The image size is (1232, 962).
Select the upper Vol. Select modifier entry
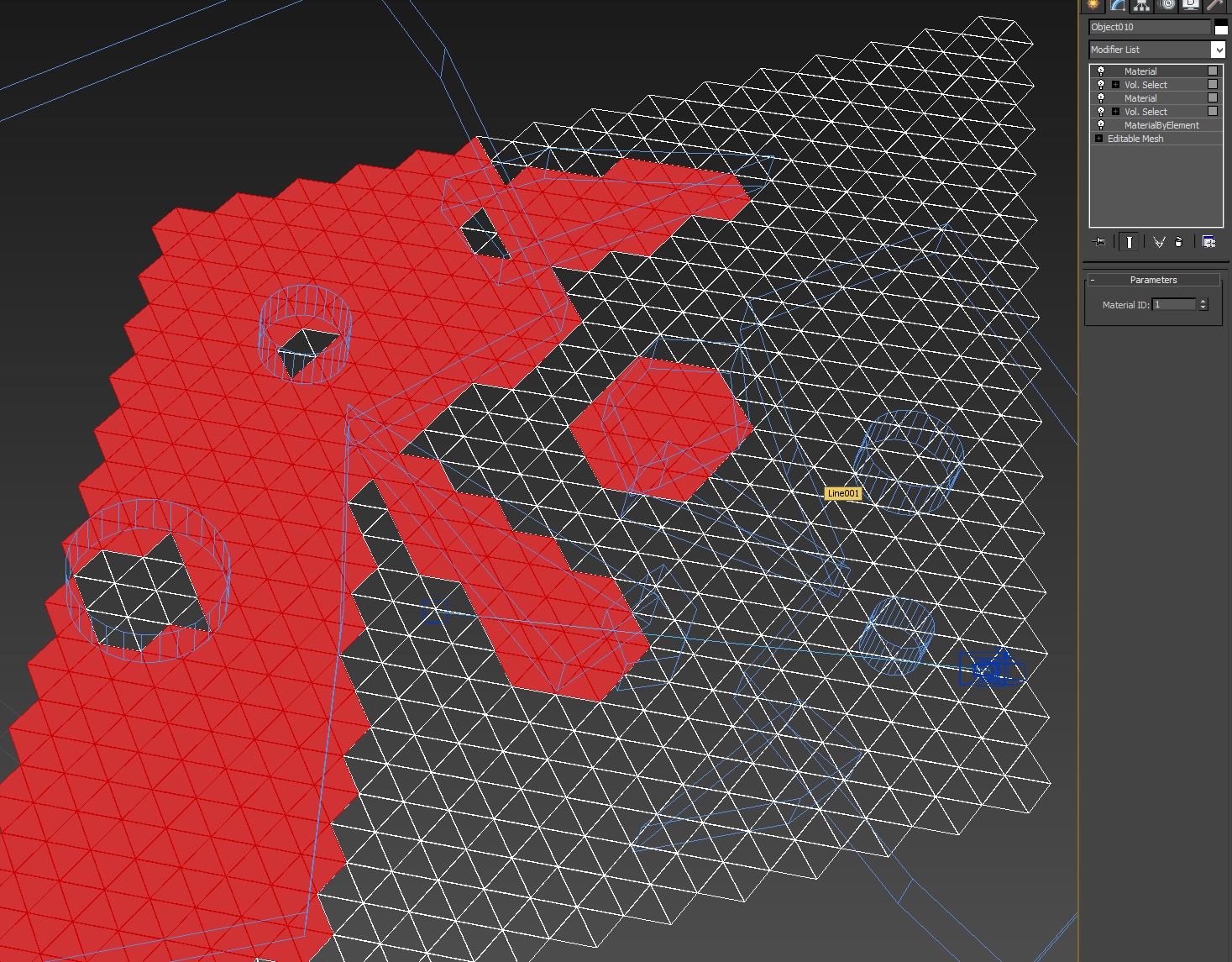[x=1145, y=85]
